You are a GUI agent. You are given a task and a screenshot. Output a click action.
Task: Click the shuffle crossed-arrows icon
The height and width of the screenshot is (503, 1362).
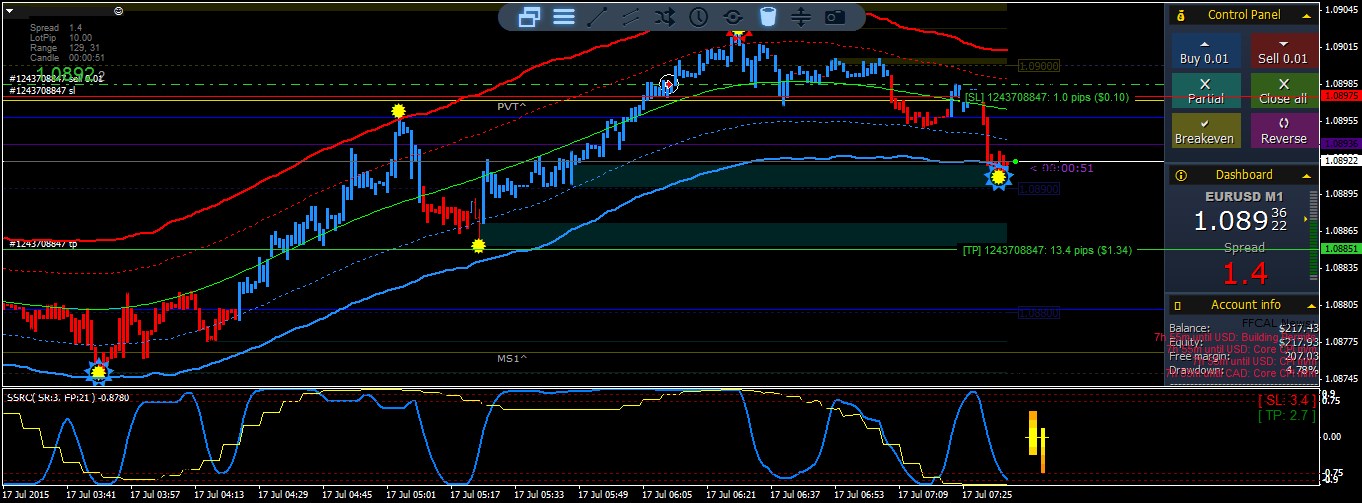664,16
